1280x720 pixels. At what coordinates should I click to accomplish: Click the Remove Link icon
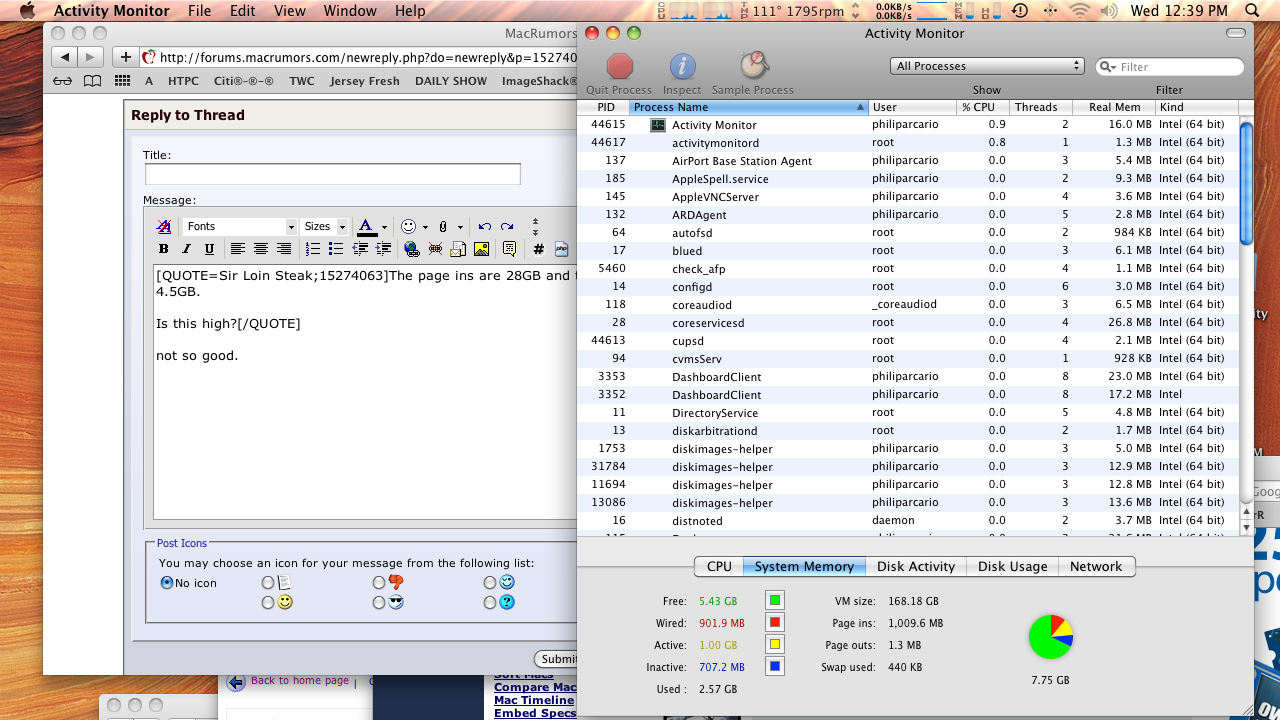(x=435, y=249)
